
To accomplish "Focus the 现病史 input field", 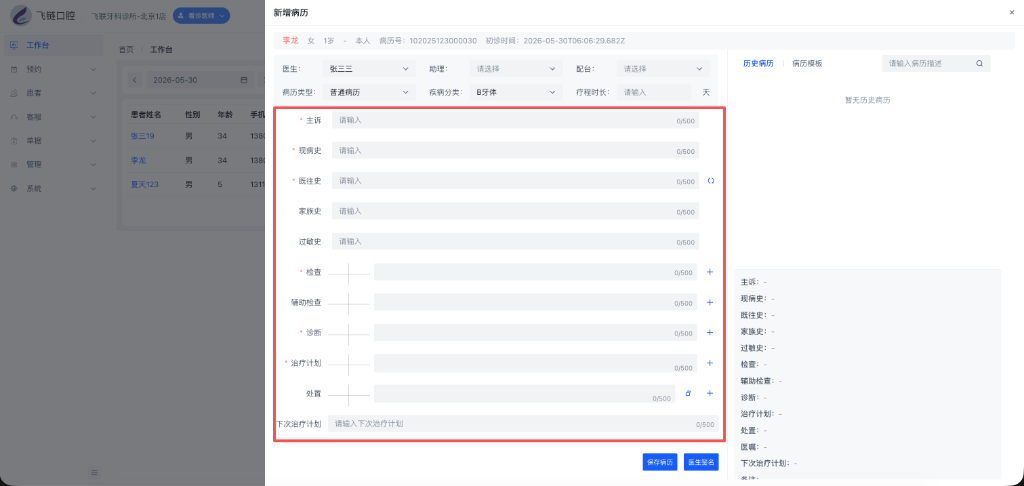I will point(515,150).
